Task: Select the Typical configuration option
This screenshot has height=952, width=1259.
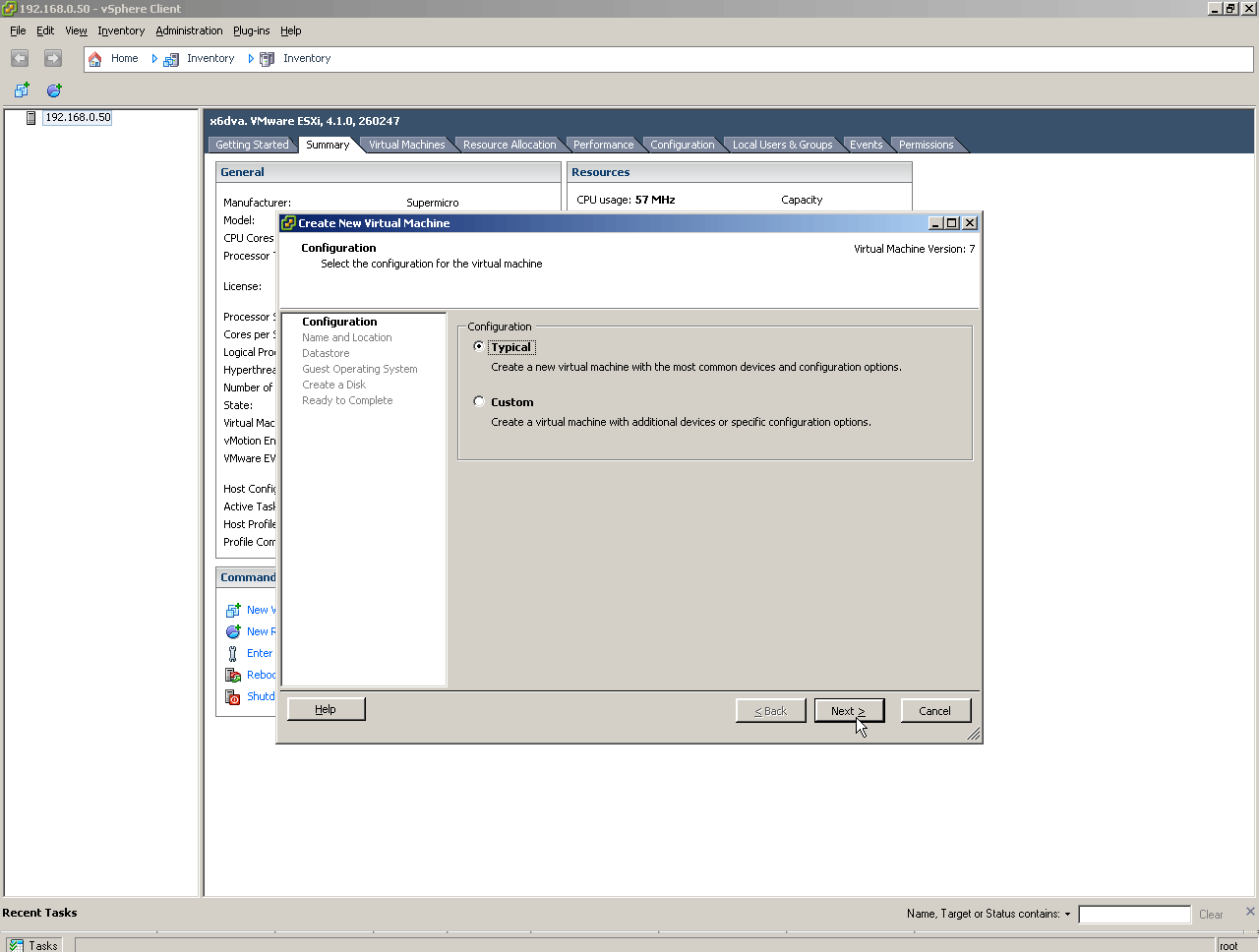Action: click(x=479, y=346)
